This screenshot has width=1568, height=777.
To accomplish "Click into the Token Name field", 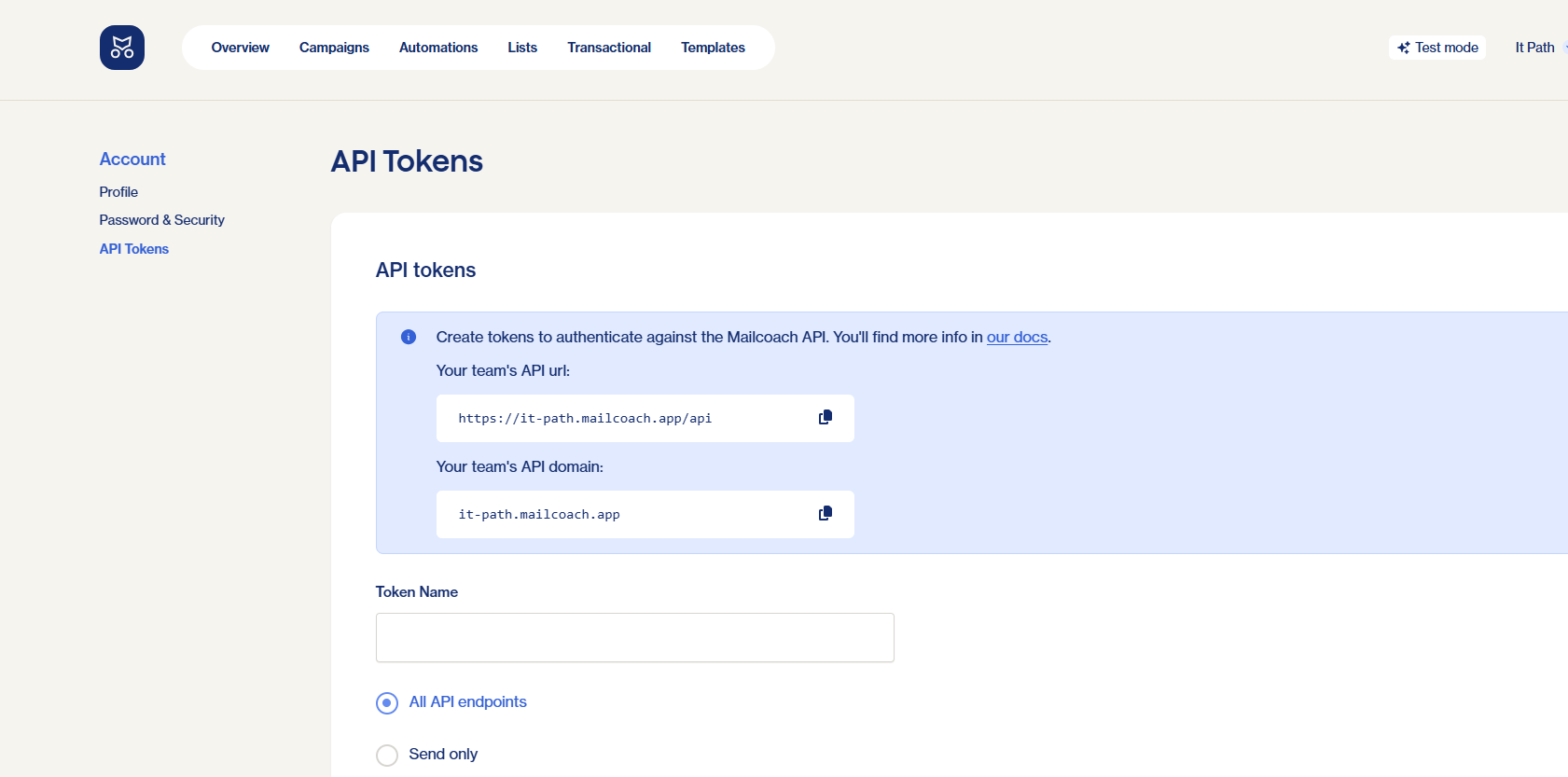I will pyautogui.click(x=634, y=638).
